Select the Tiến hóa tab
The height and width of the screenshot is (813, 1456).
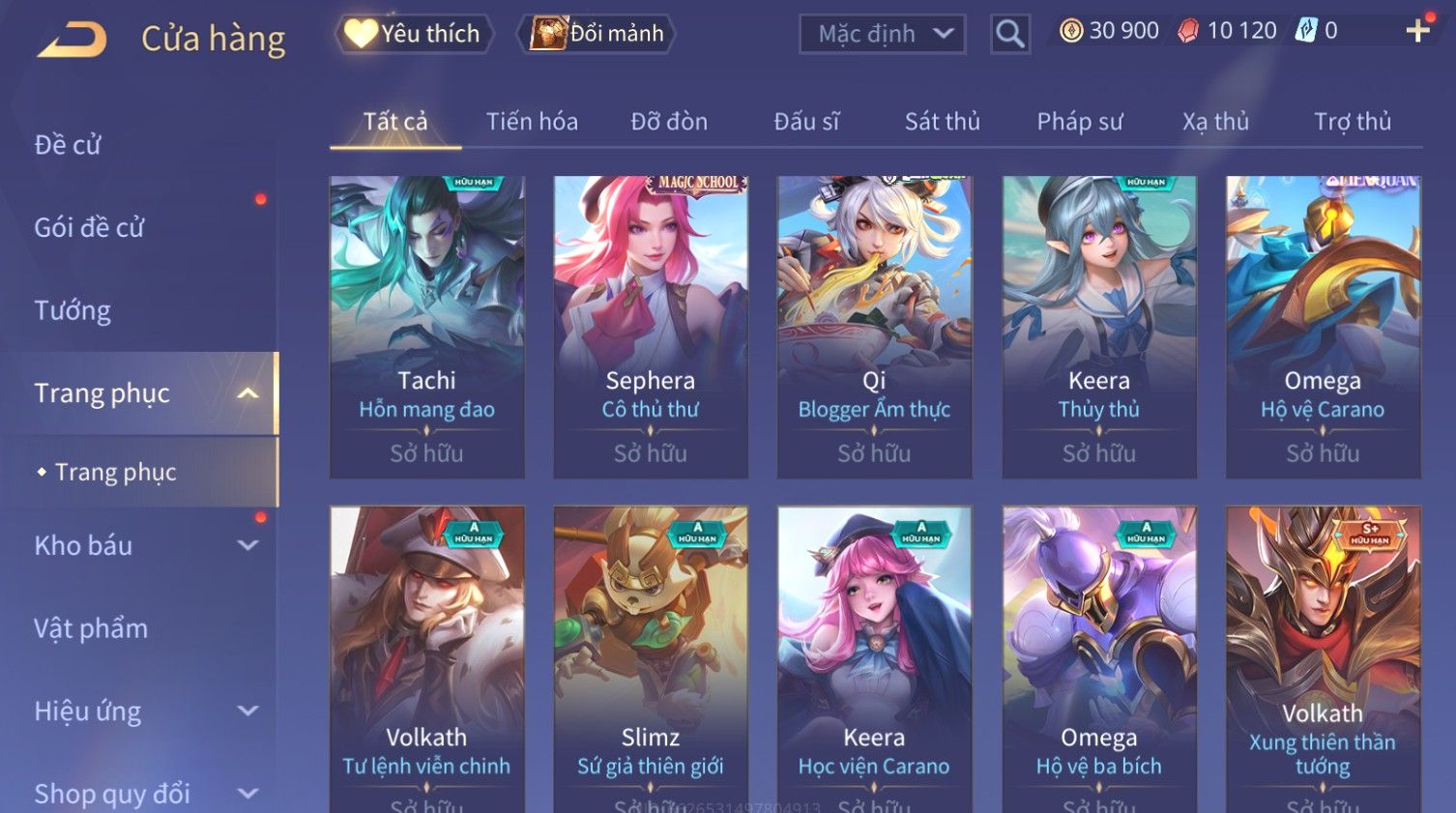point(532,122)
